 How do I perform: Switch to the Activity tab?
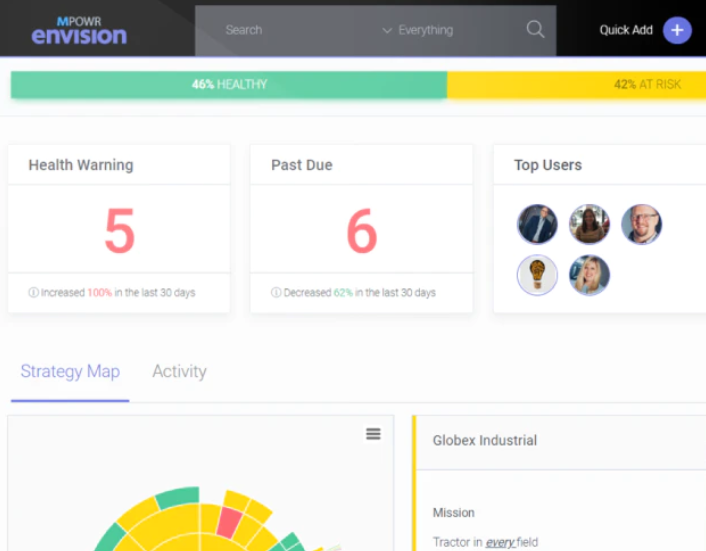point(179,372)
